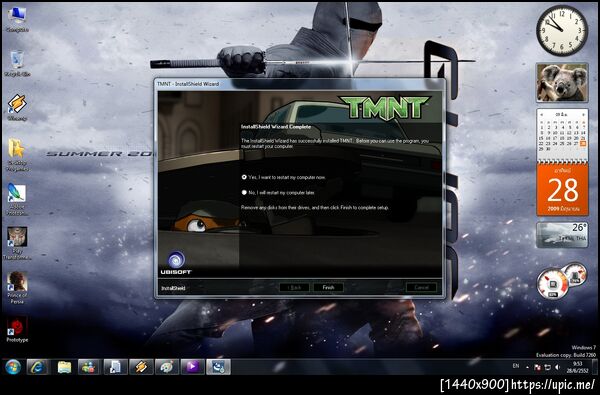Click the TMNT logo in the installer
The width and height of the screenshot is (600, 395).
385,108
